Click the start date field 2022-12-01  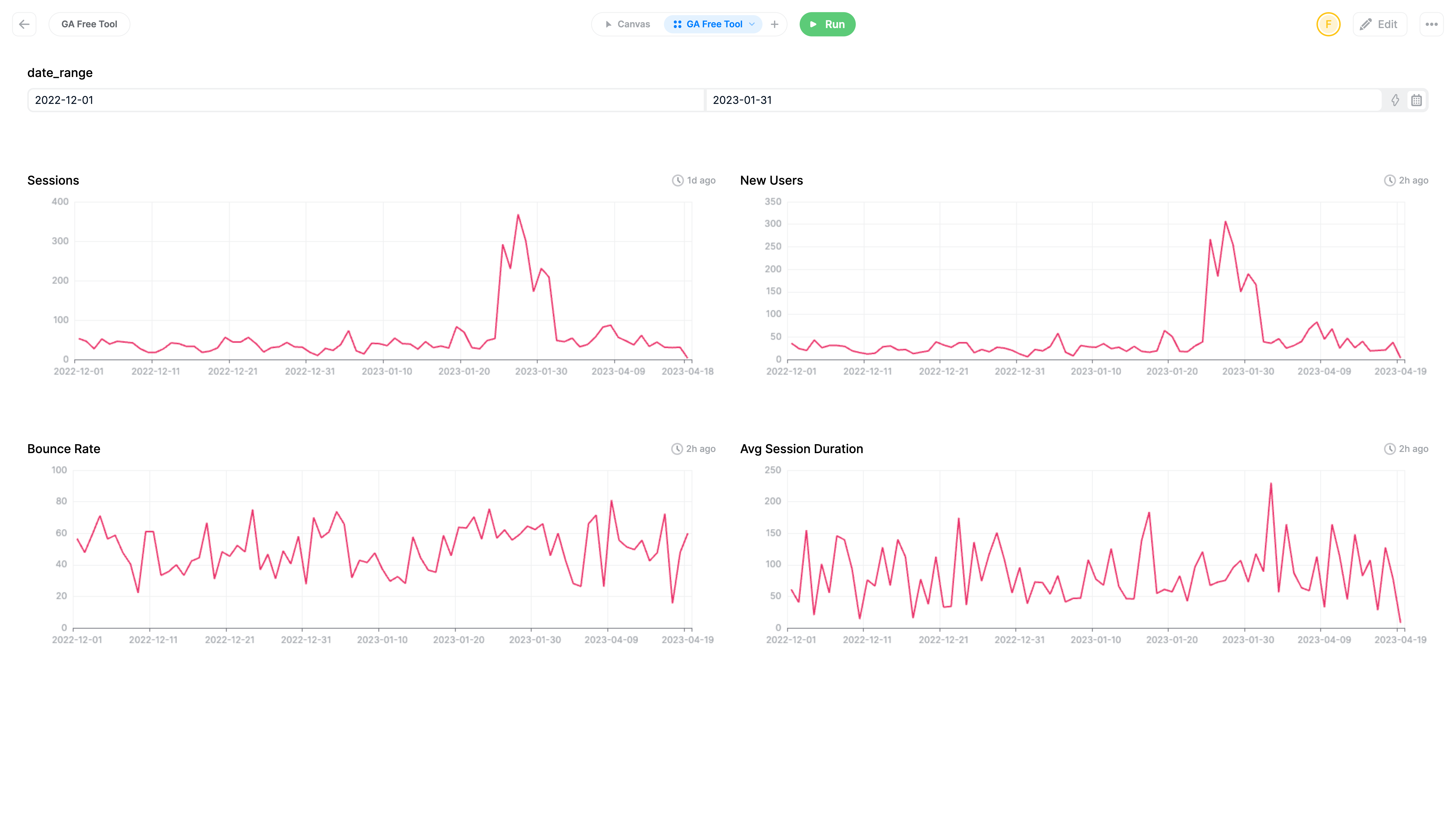click(366, 100)
